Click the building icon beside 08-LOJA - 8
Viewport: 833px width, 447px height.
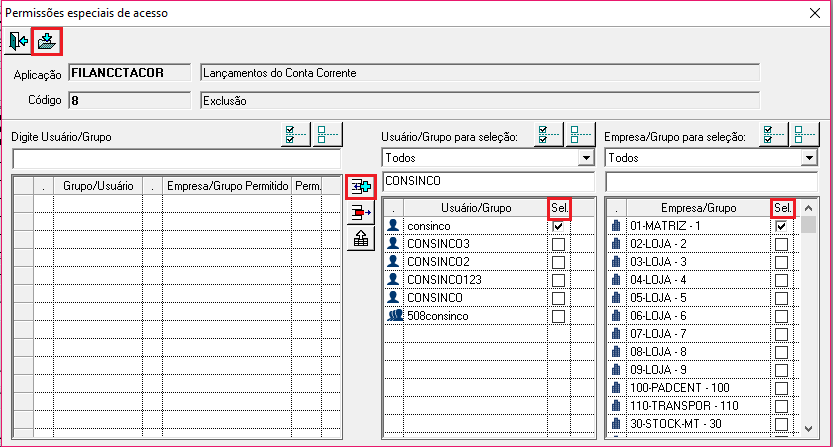pyautogui.click(x=616, y=352)
